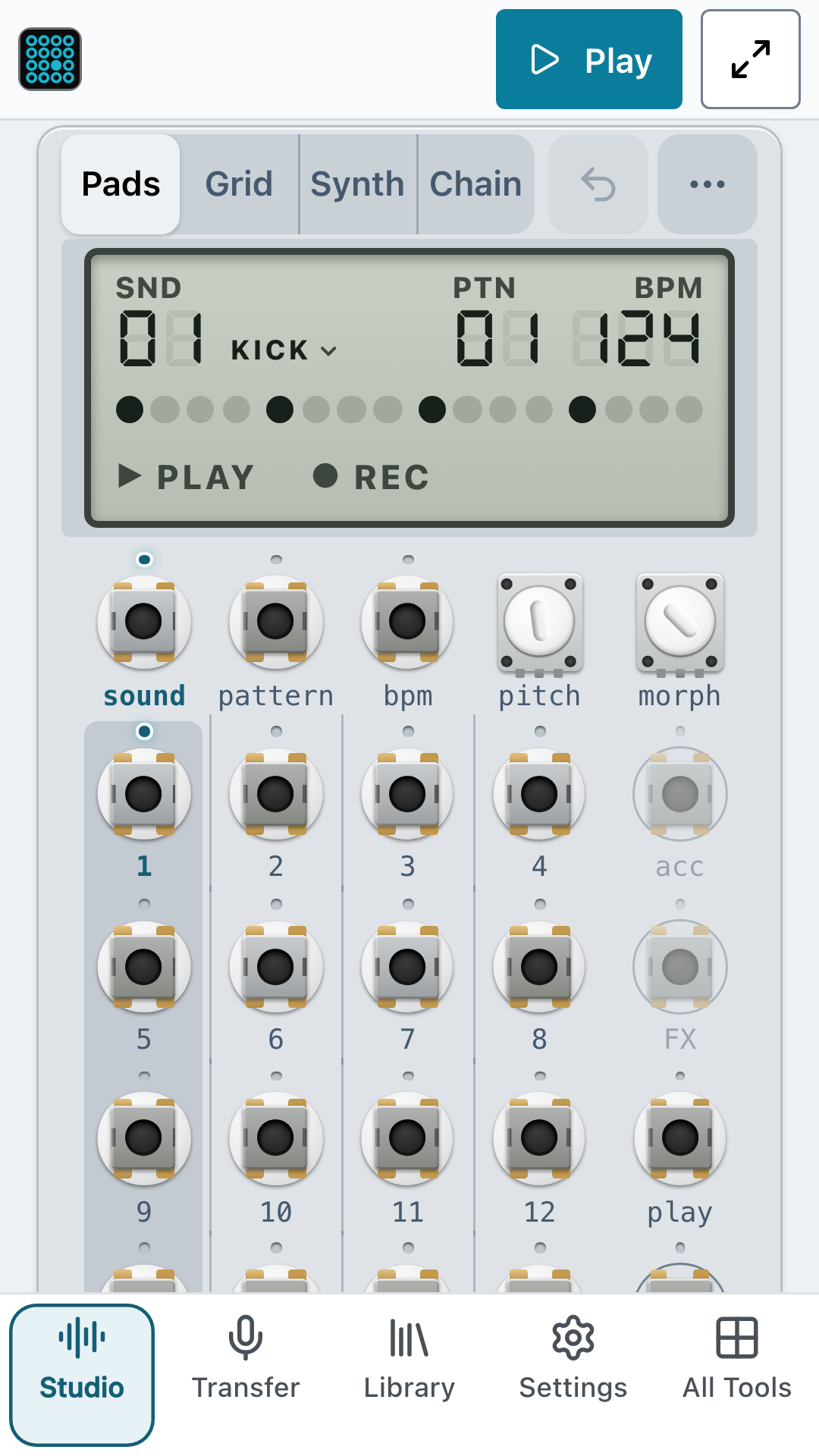Click the 'morph' label text
Screen dimensions: 819x1456
(680, 696)
